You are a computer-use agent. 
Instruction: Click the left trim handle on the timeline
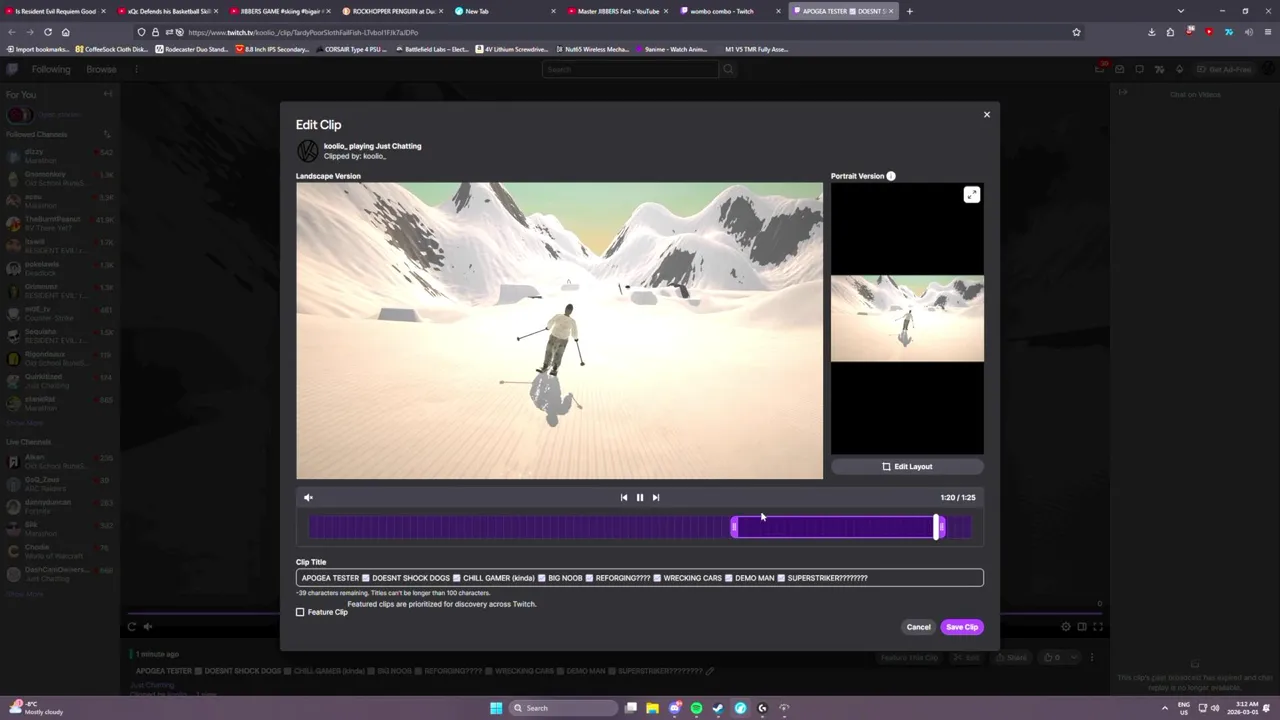point(734,527)
